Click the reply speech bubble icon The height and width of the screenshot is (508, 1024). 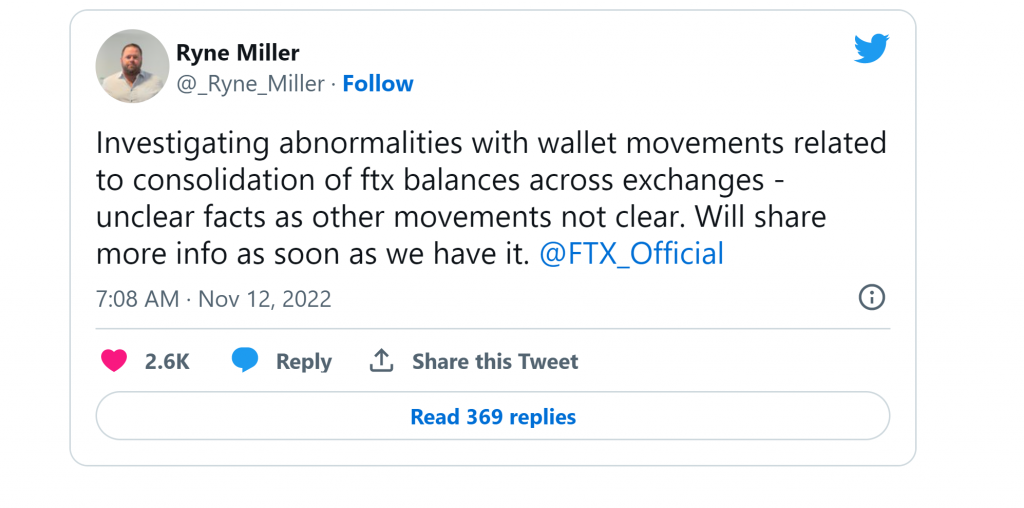245,360
